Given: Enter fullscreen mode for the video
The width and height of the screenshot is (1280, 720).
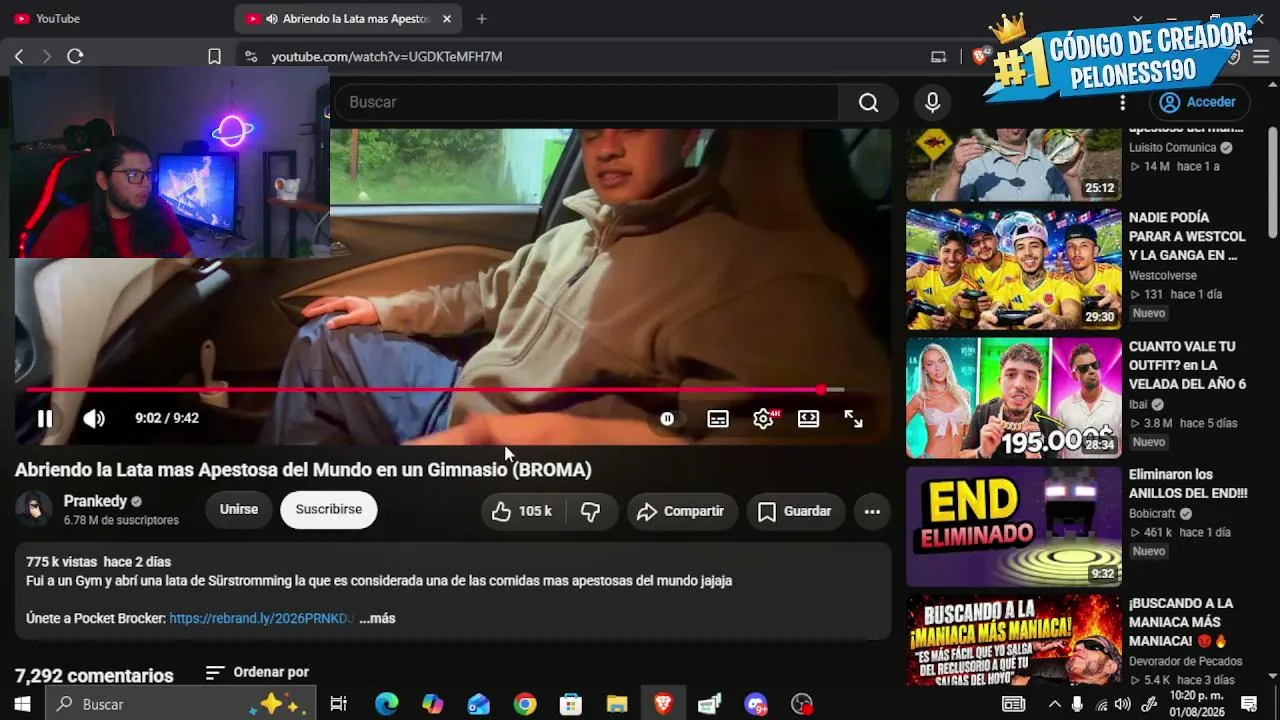Looking at the screenshot, I should click(x=853, y=419).
